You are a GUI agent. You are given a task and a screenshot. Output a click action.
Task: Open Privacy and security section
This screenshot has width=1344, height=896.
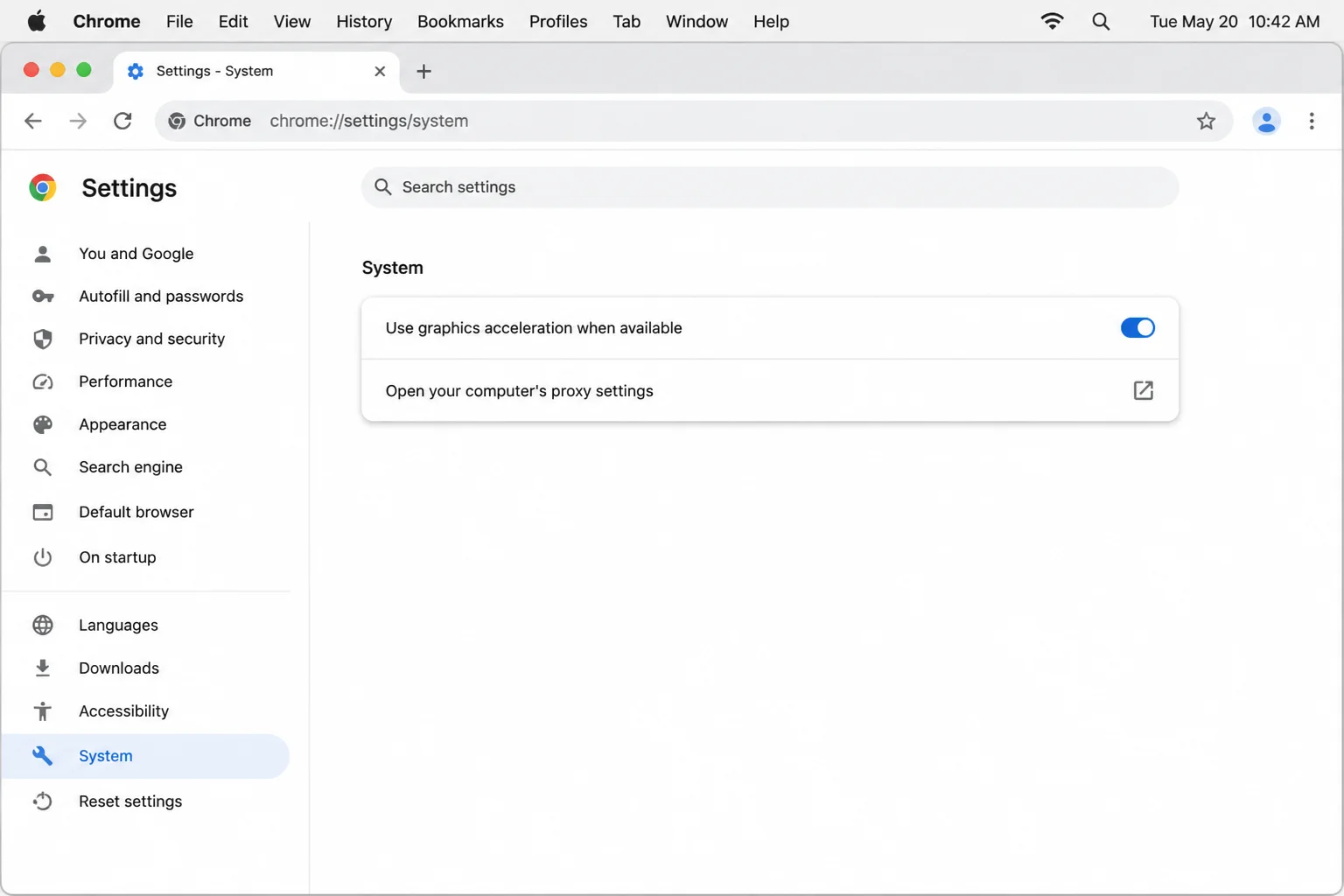[145, 339]
